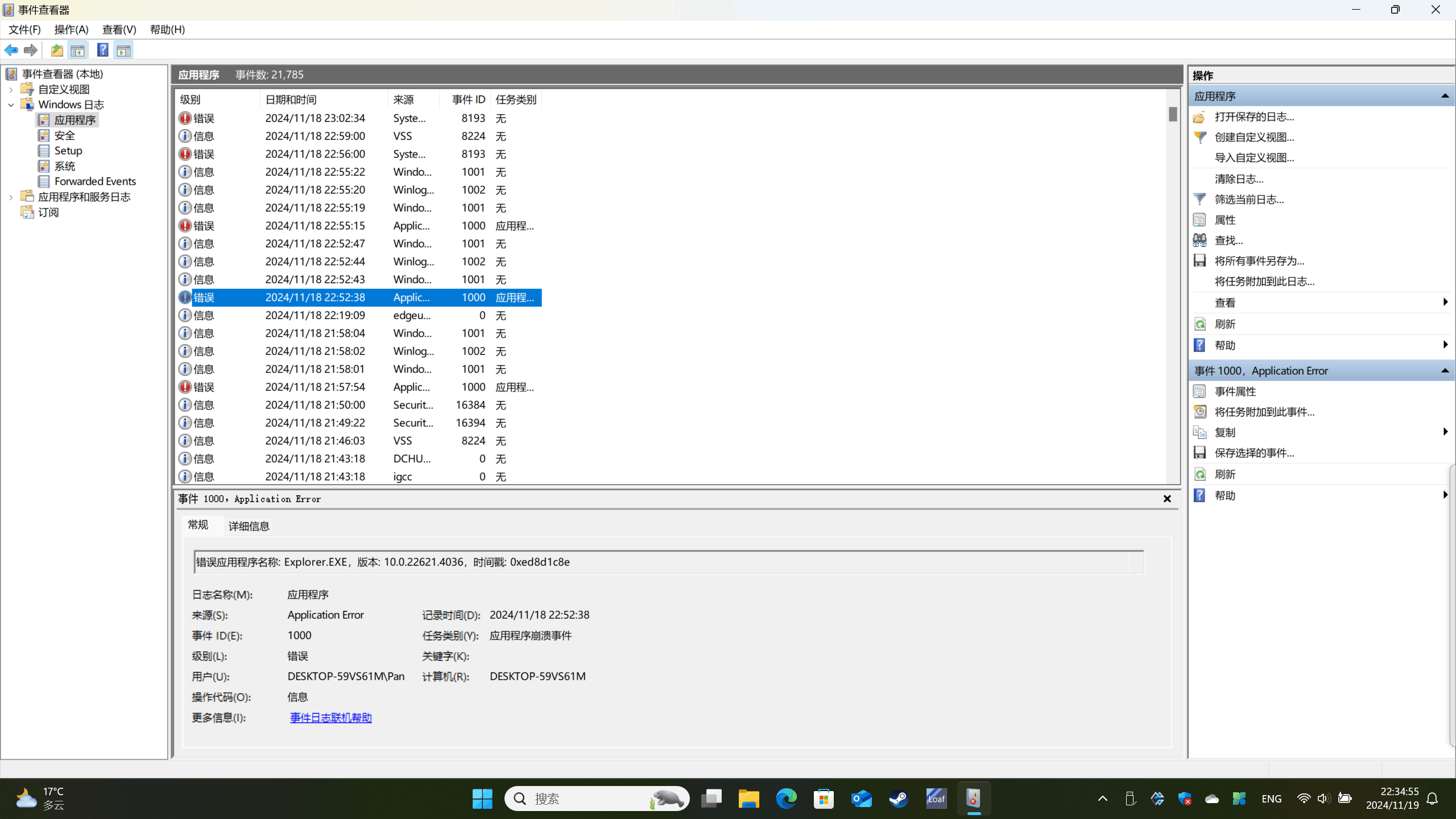Expand 应用程序和服务日志 tree node

coord(11,197)
